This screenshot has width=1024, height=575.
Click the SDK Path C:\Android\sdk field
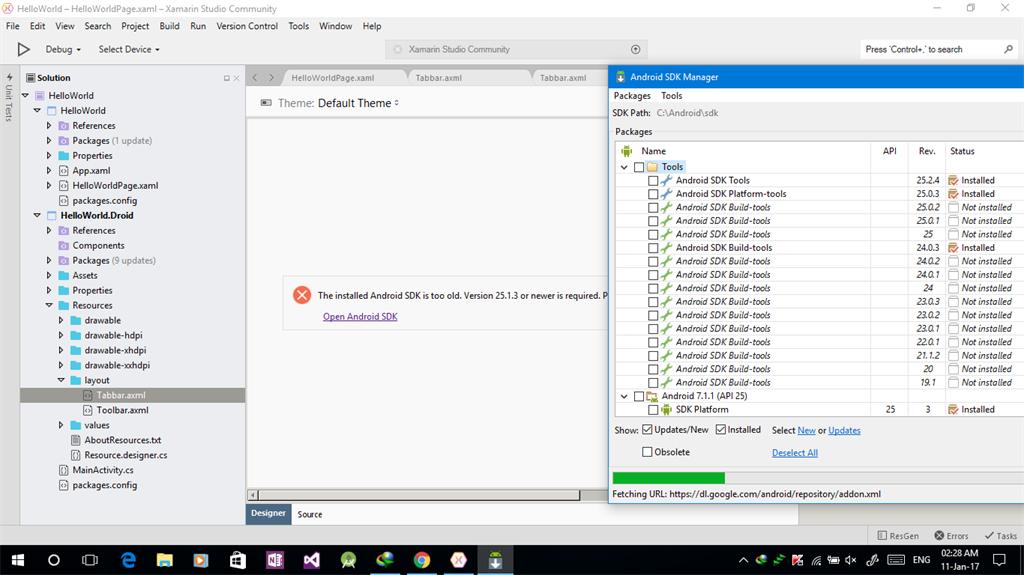(x=687, y=113)
